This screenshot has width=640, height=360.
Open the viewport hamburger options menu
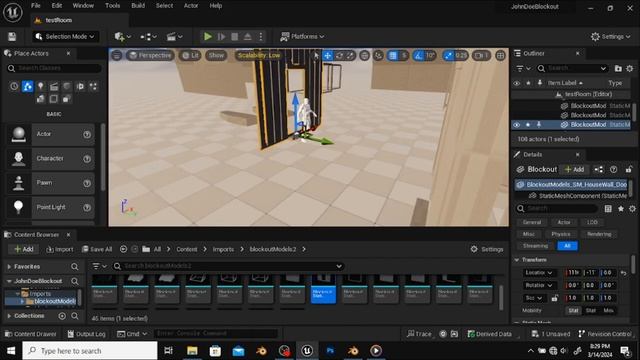point(117,56)
